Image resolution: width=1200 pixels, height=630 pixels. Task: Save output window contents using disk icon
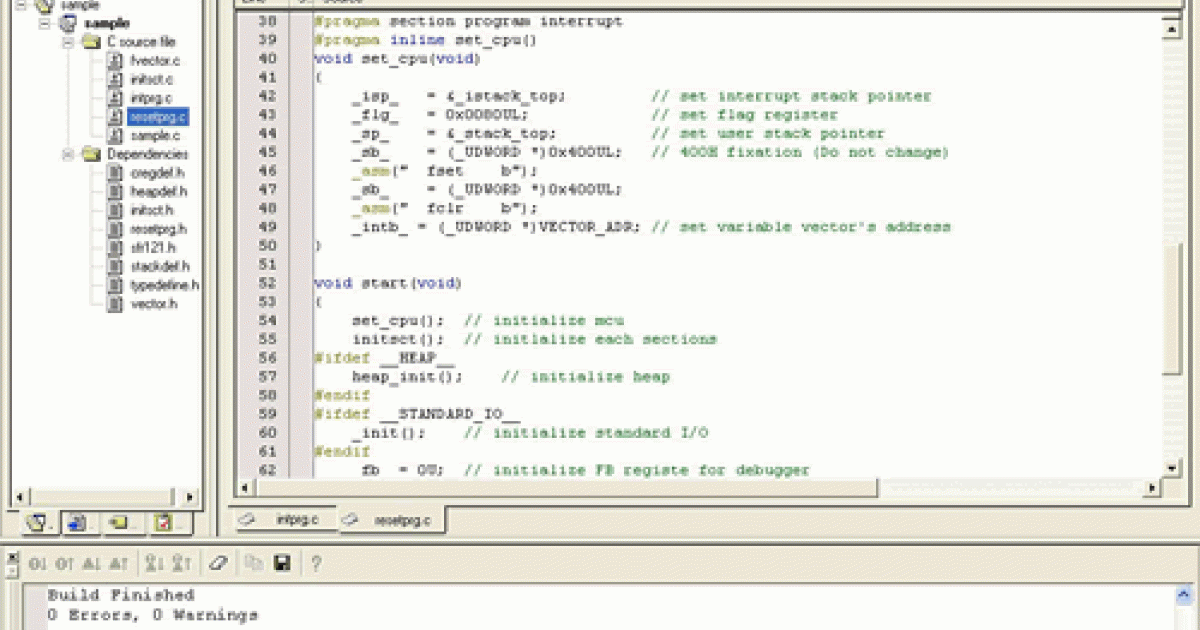coord(283,563)
